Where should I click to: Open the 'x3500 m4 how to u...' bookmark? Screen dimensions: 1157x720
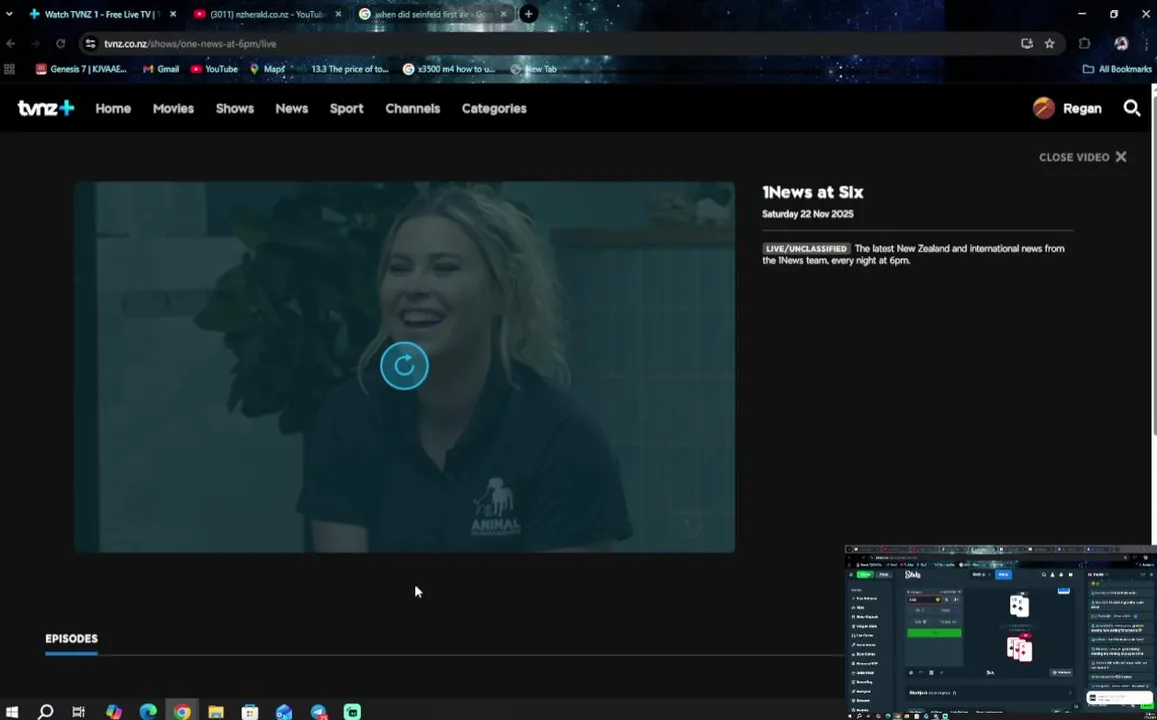[x=449, y=69]
